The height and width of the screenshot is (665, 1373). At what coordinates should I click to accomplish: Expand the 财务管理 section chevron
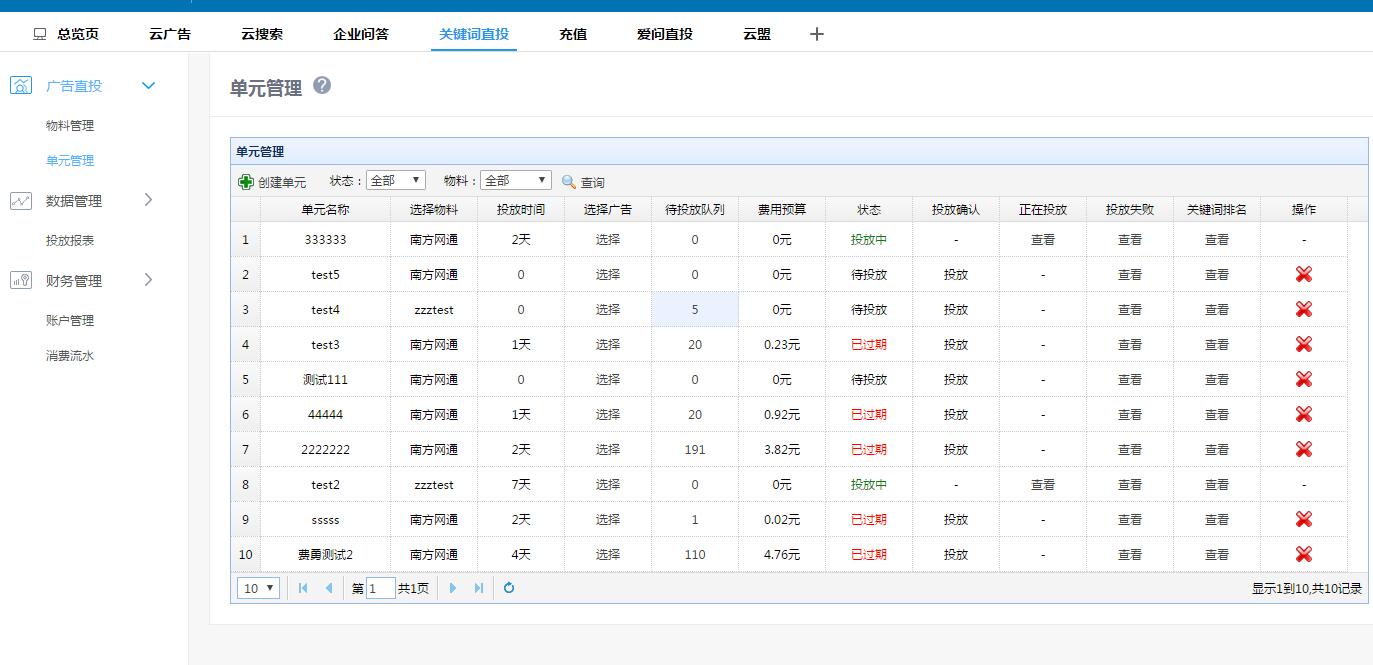pyautogui.click(x=149, y=280)
